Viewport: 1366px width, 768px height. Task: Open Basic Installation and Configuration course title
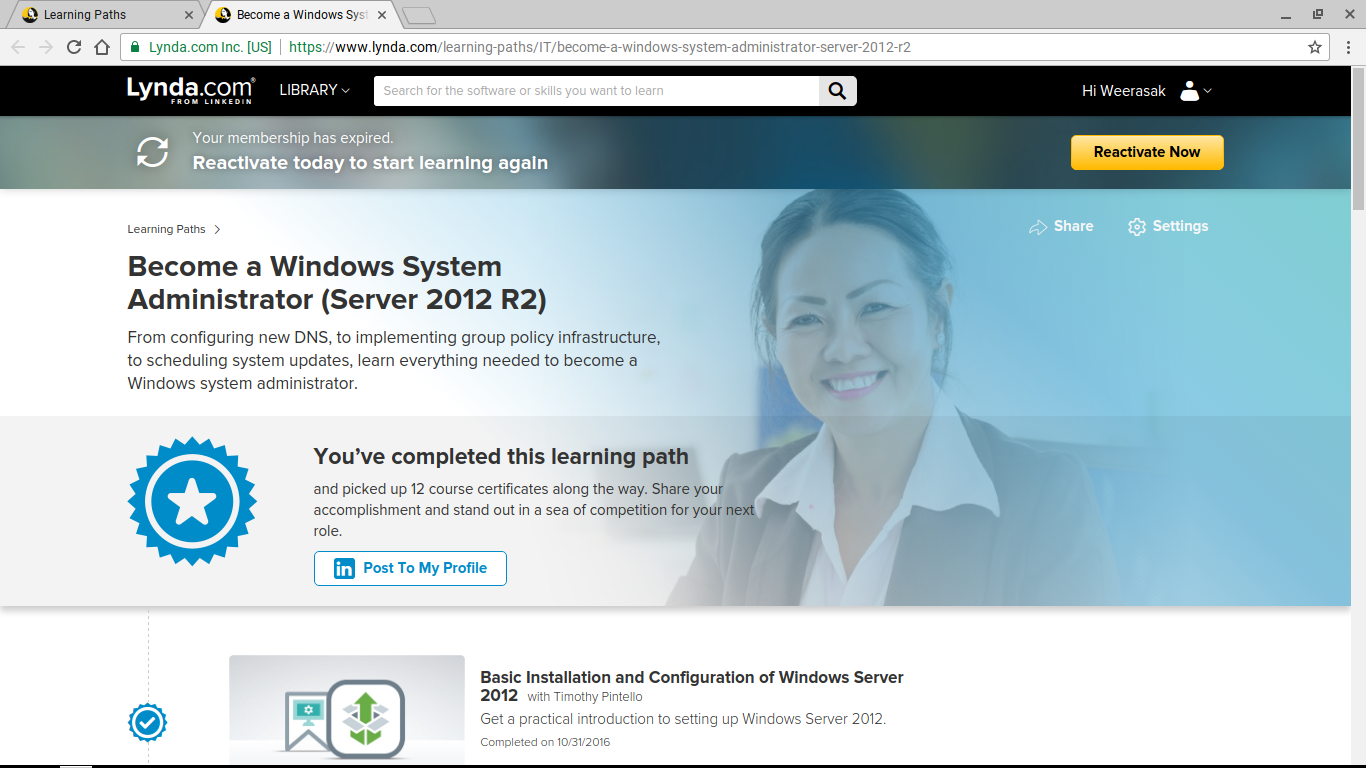tap(691, 686)
